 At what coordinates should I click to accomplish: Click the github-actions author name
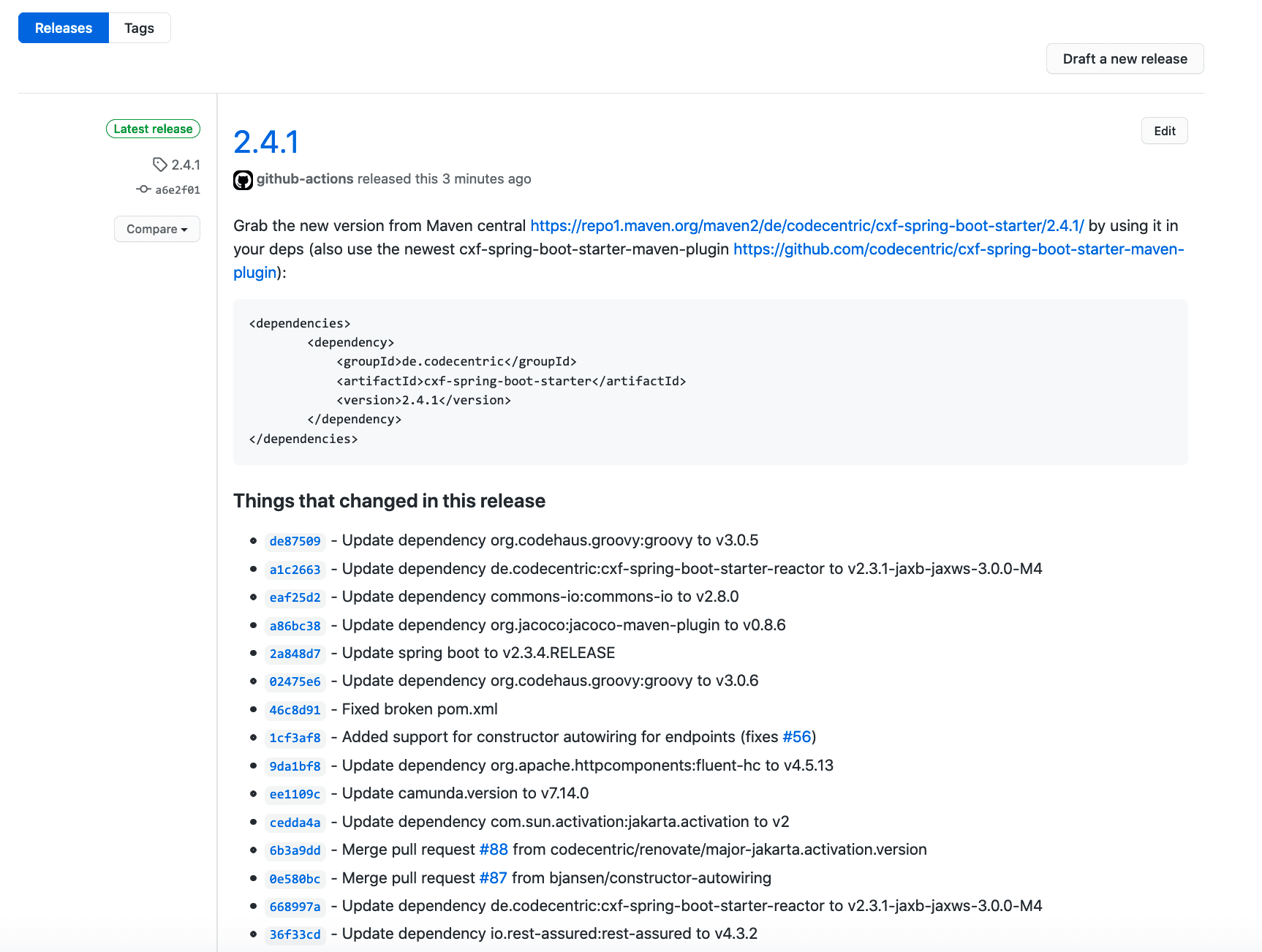tap(305, 179)
